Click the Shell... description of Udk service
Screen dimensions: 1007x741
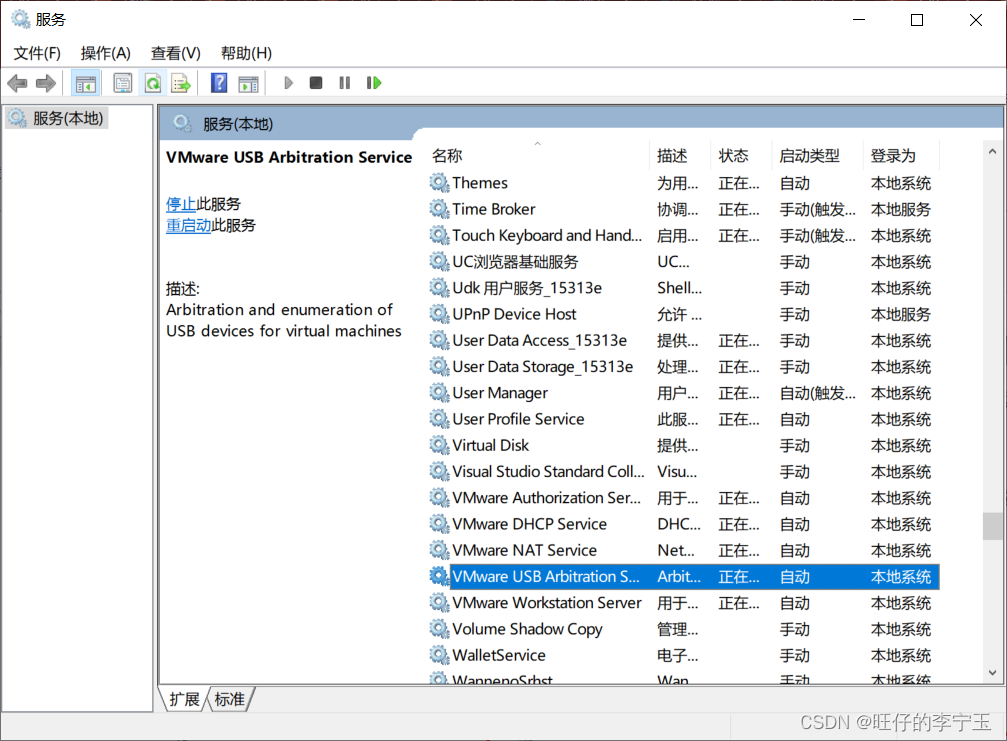click(x=679, y=288)
